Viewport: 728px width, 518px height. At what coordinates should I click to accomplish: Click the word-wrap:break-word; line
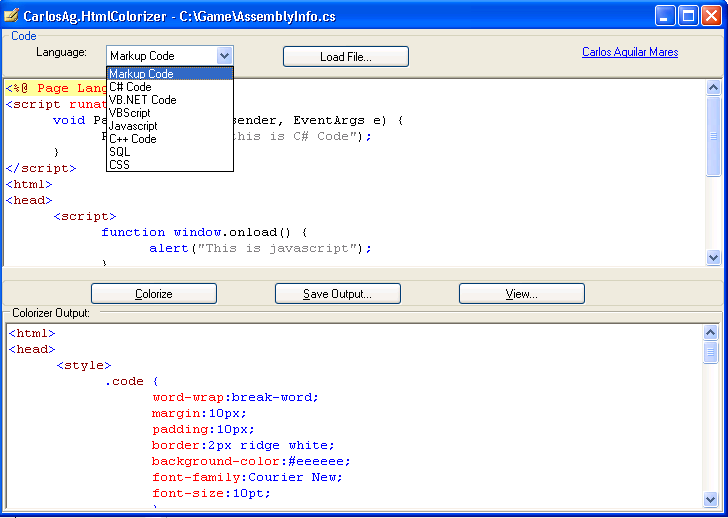coord(235,397)
